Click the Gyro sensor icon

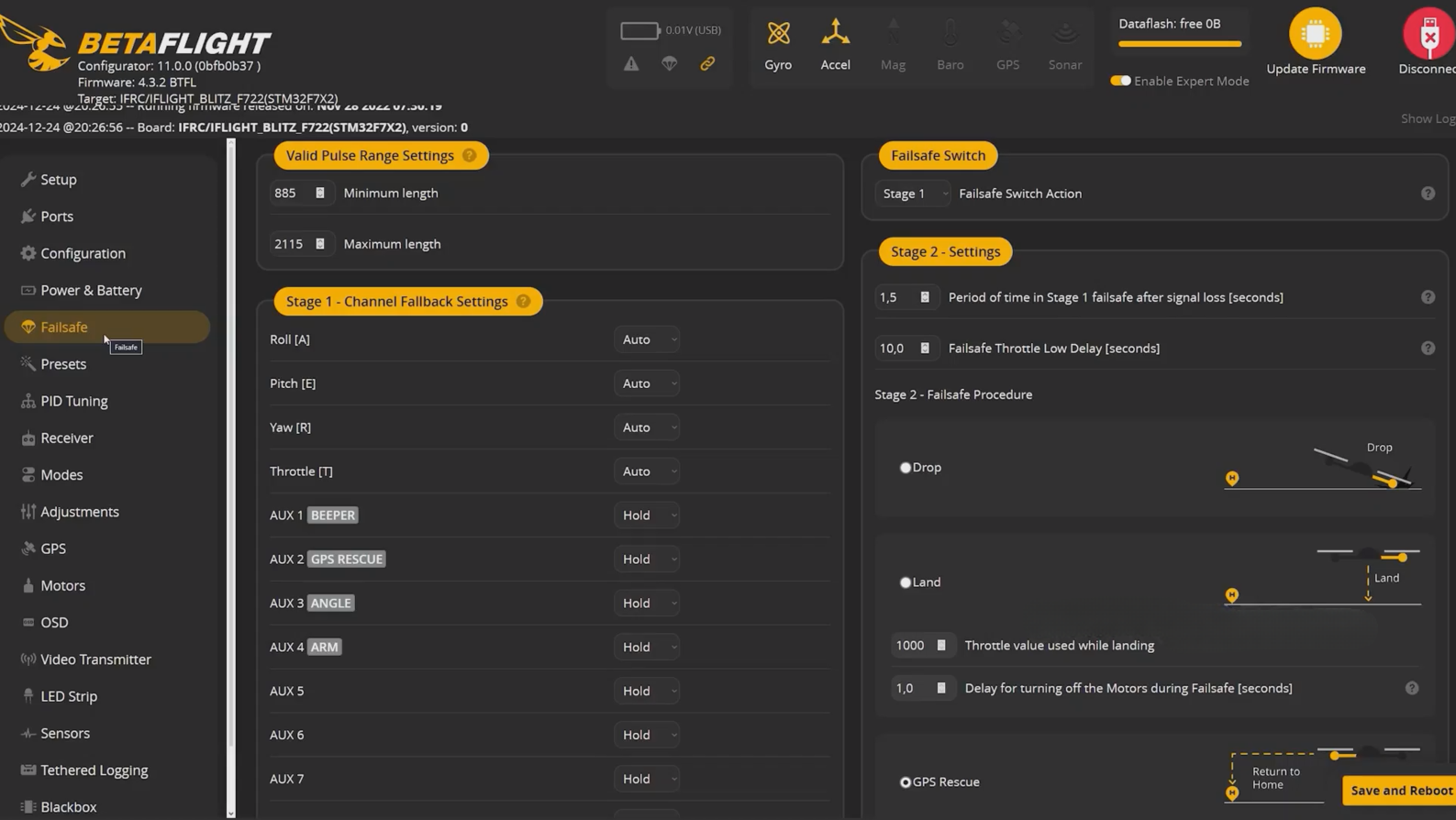click(x=778, y=34)
